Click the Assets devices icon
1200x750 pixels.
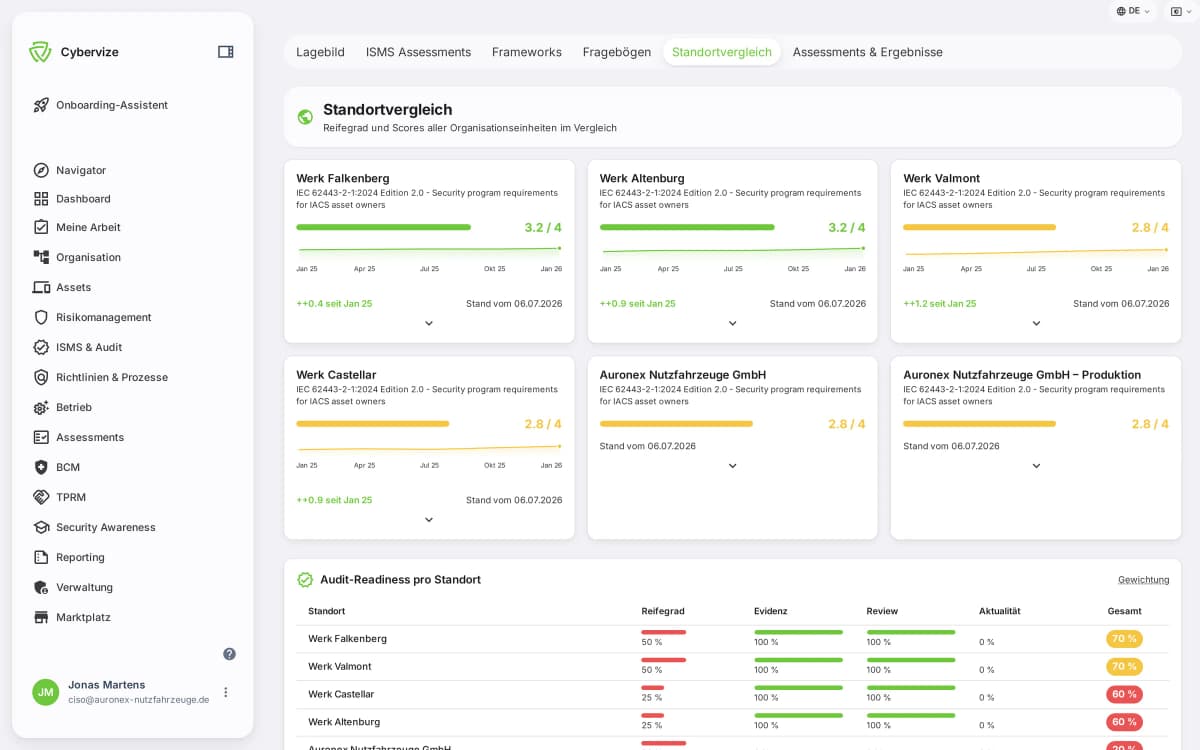coord(41,287)
